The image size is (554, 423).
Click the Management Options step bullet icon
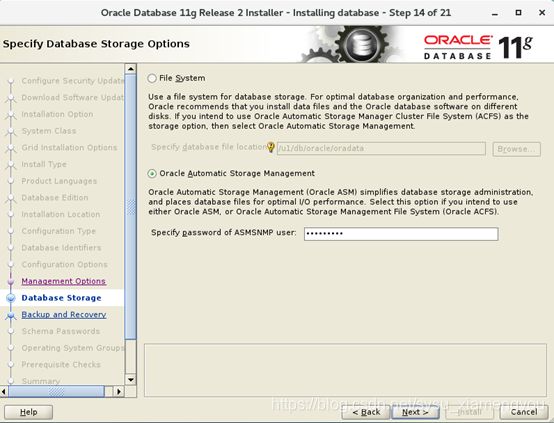[x=11, y=281]
